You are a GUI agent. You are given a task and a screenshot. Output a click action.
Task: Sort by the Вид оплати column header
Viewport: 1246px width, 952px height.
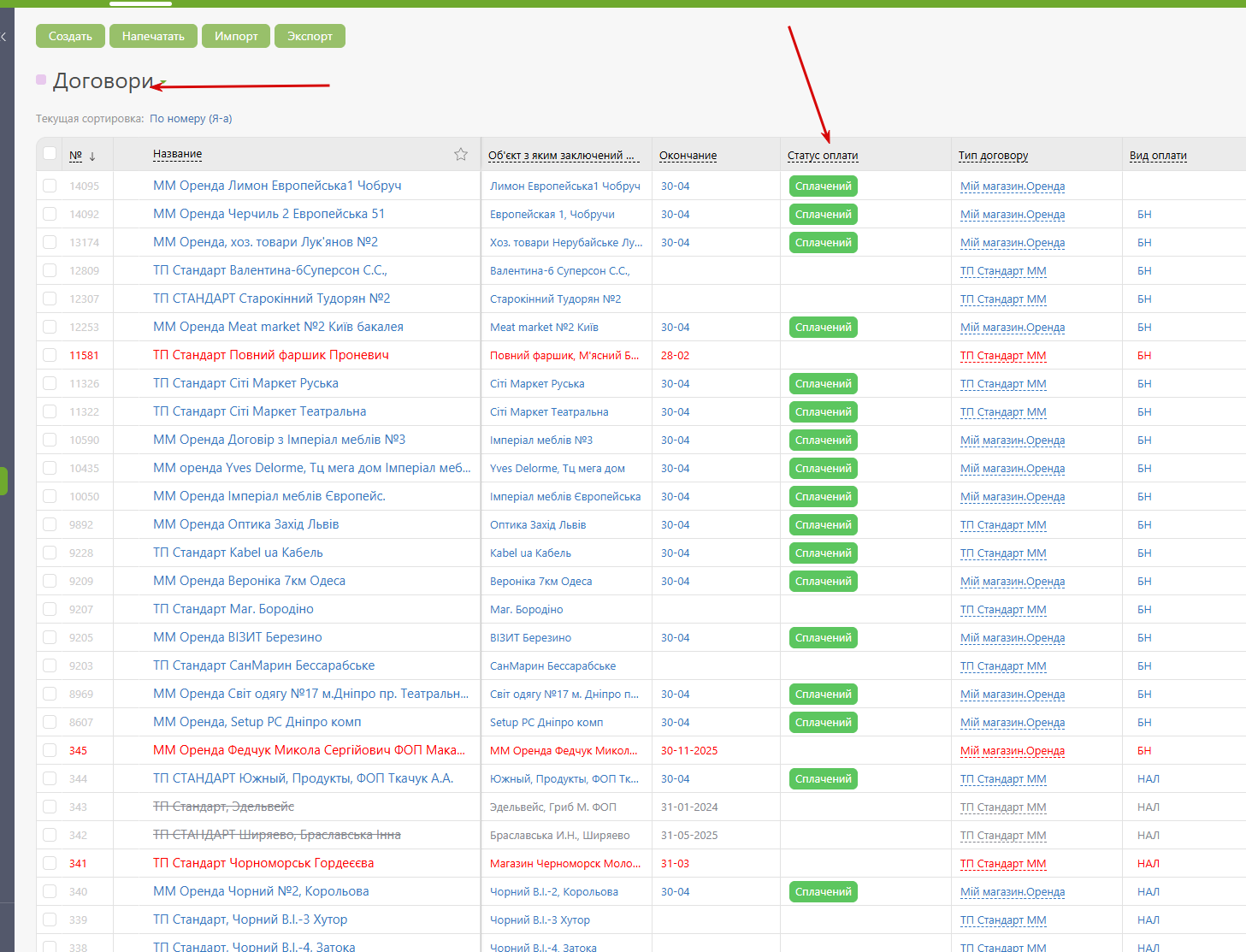[1158, 156]
